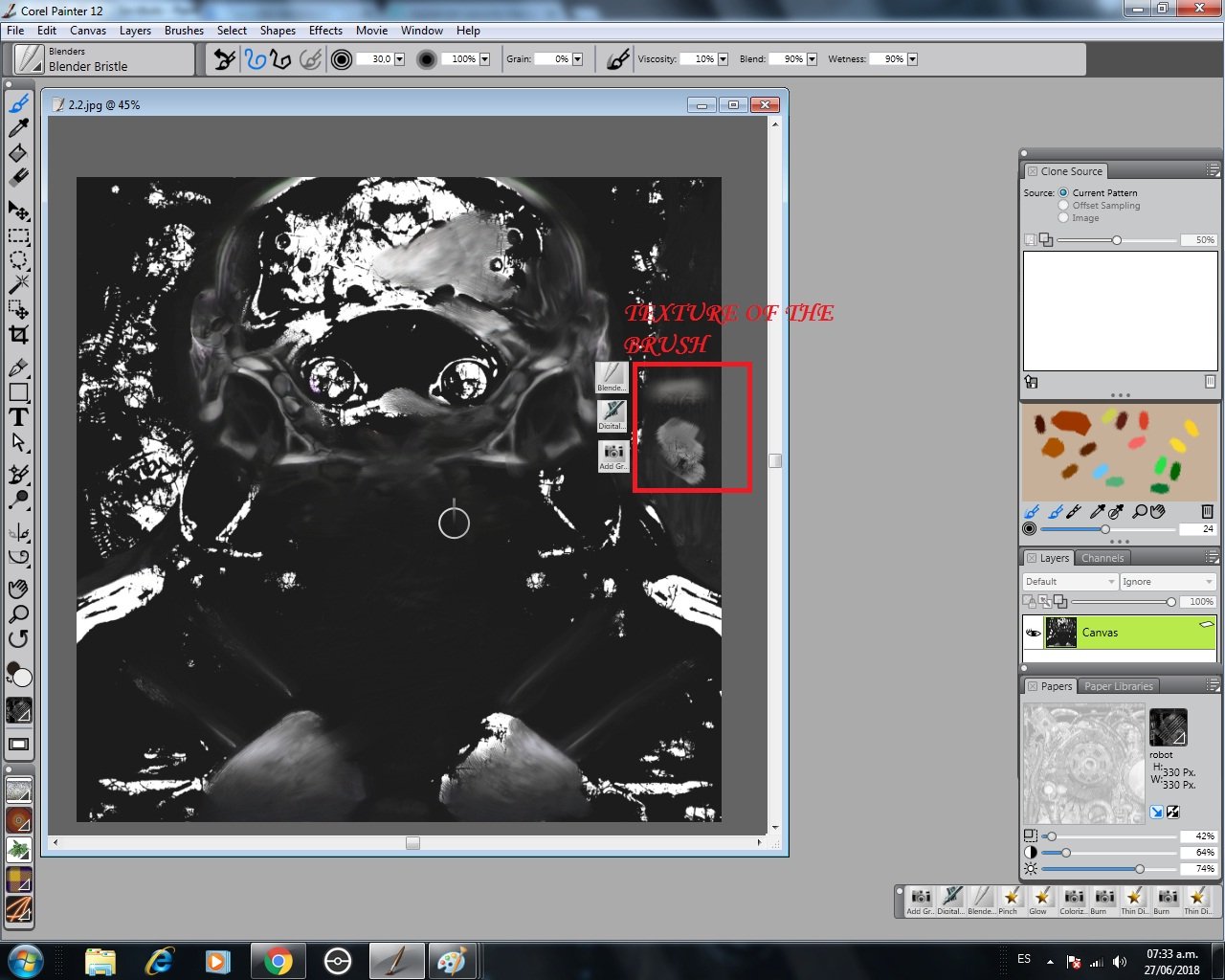Screen dimensions: 1225x980
Task: Select the Pen tool
Action: [18, 367]
